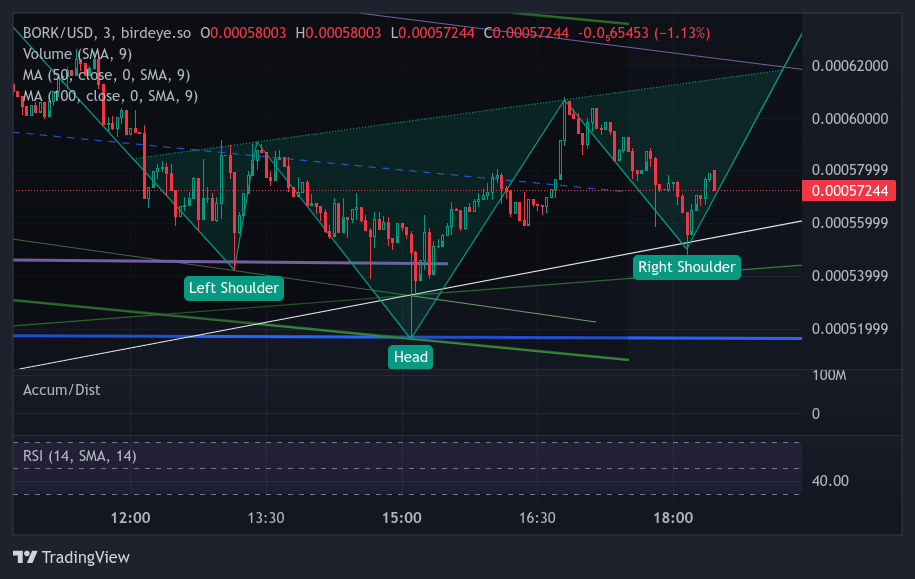
Task: Click the 100M volume scale label
Action: [829, 375]
